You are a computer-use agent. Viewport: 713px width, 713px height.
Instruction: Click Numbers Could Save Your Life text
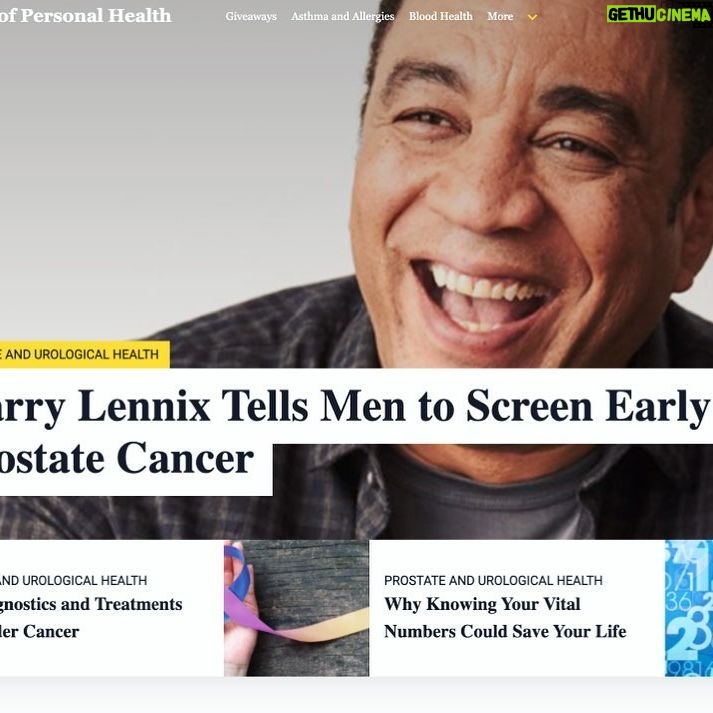click(x=505, y=632)
